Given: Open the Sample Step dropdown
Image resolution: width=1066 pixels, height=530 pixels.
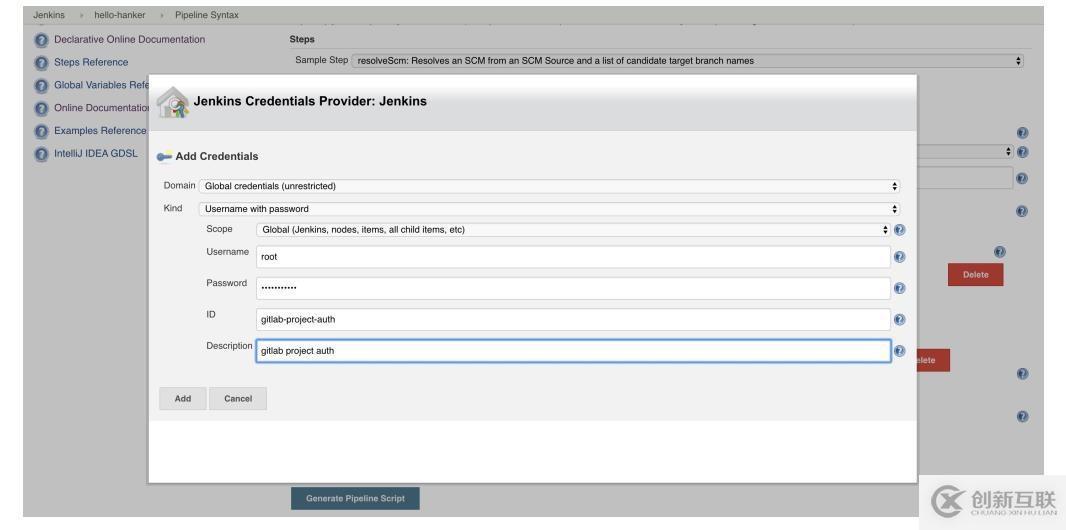Looking at the screenshot, I should (687, 60).
